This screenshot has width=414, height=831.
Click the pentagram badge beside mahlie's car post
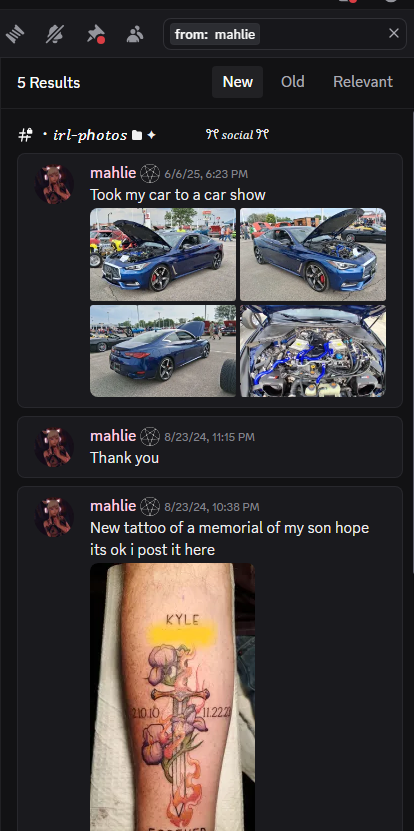pos(150,173)
